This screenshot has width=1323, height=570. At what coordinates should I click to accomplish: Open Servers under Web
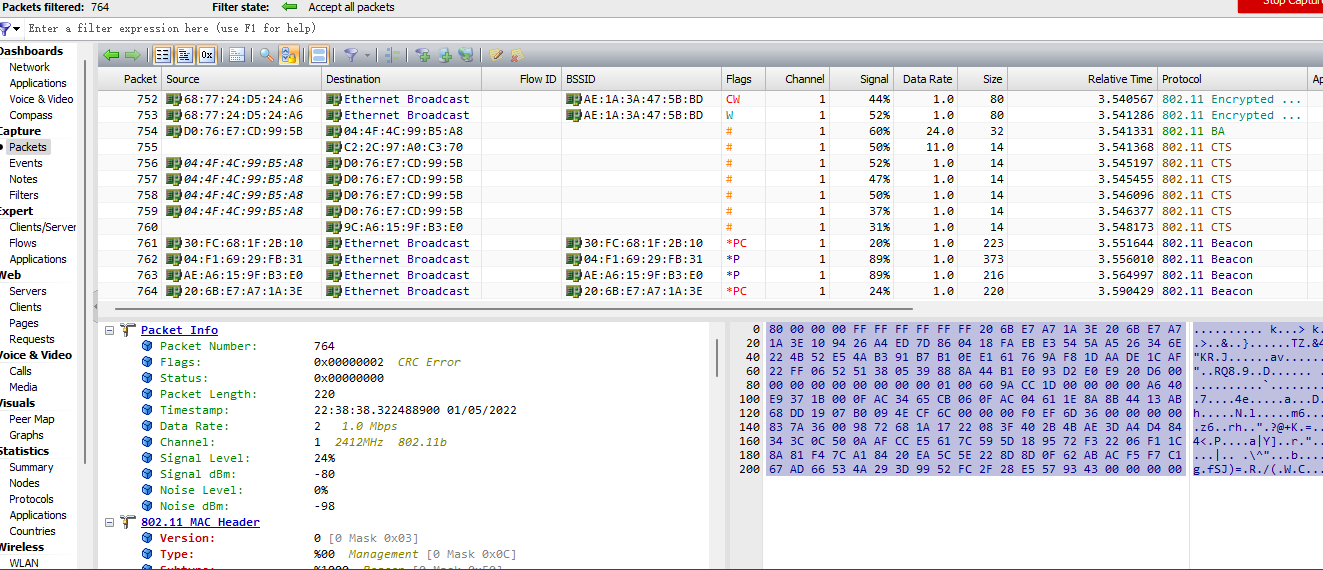(x=28, y=291)
